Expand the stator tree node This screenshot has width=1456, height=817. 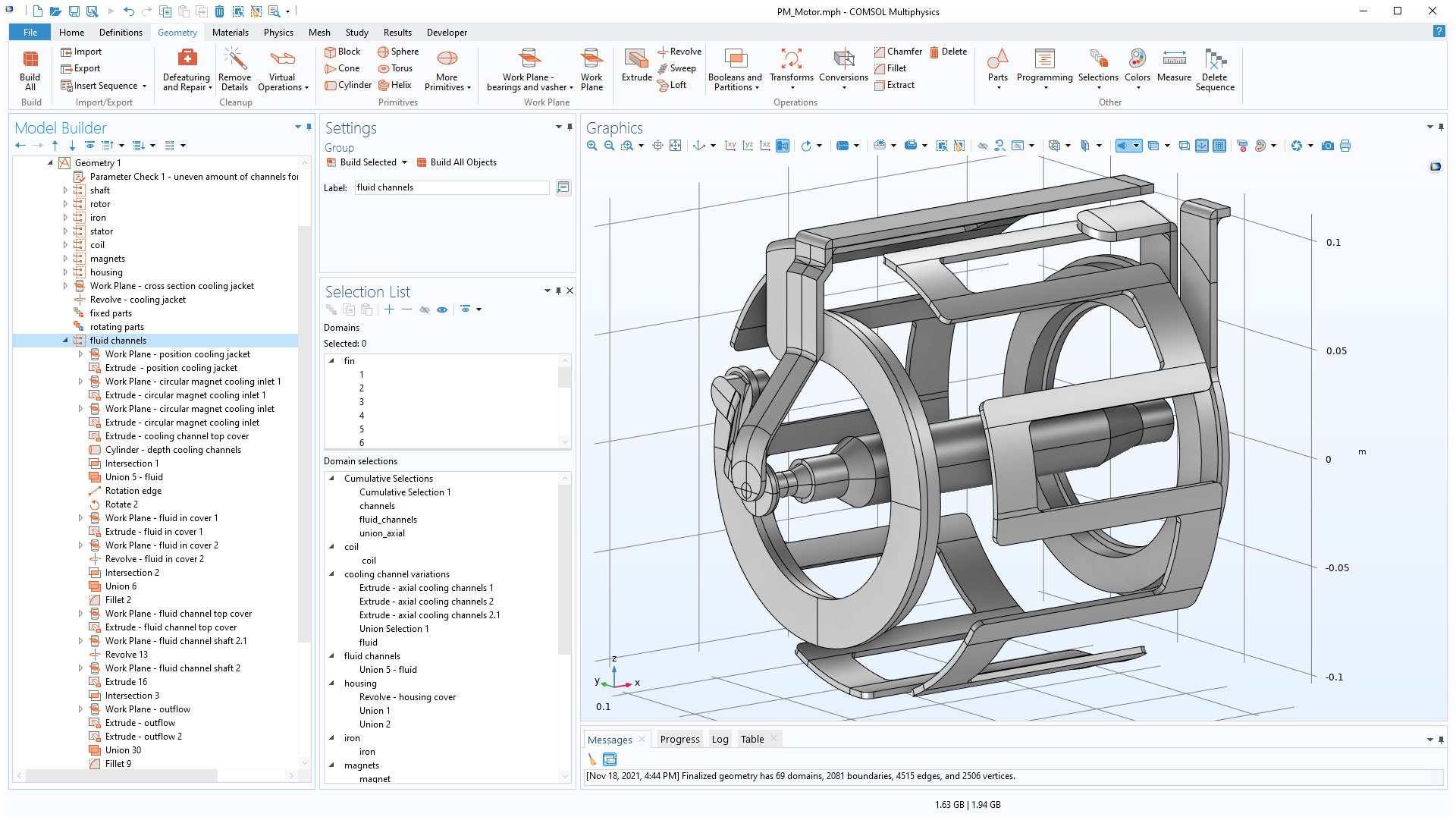click(65, 231)
